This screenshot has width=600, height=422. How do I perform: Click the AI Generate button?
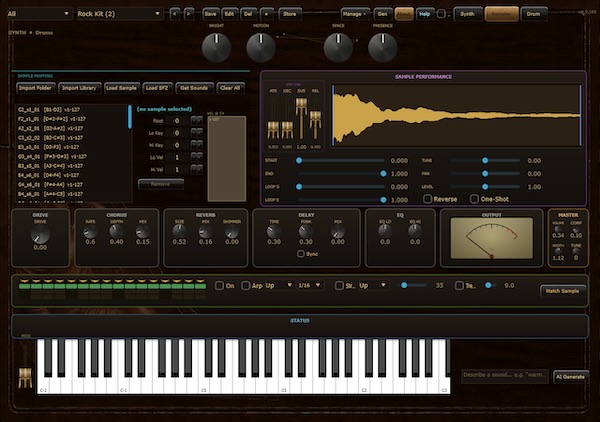[570, 377]
